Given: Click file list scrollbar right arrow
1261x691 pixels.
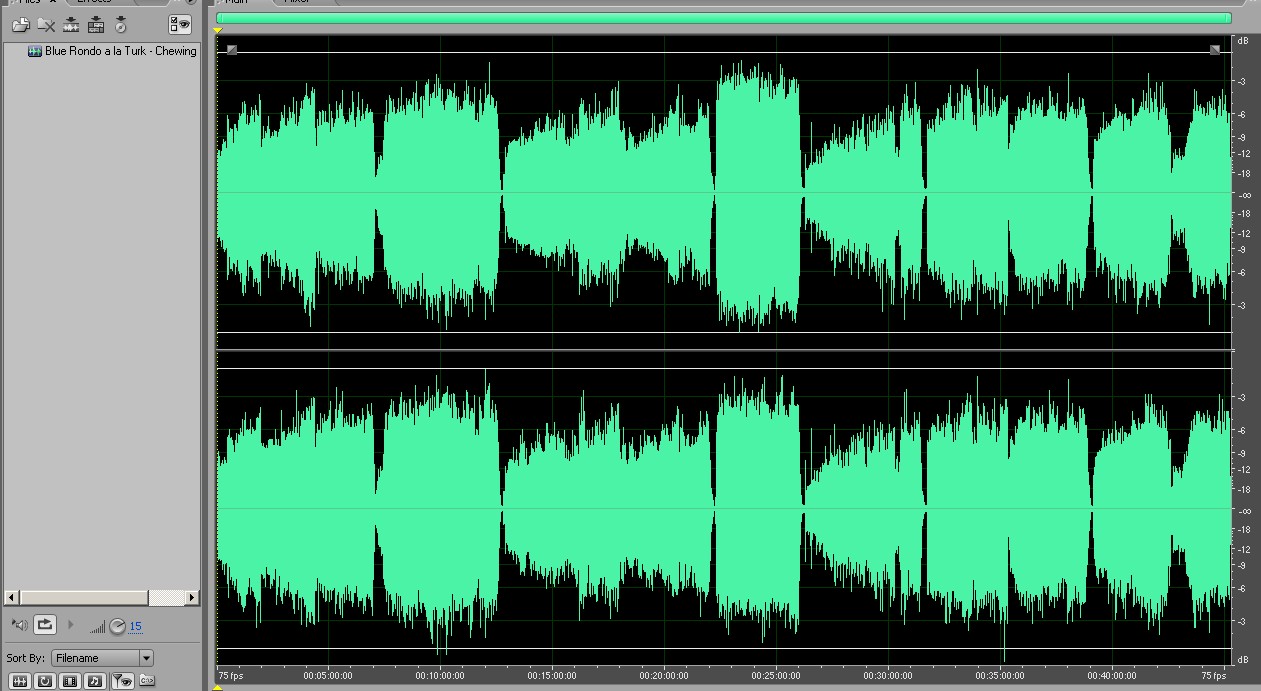Looking at the screenshot, I should click(x=192, y=598).
